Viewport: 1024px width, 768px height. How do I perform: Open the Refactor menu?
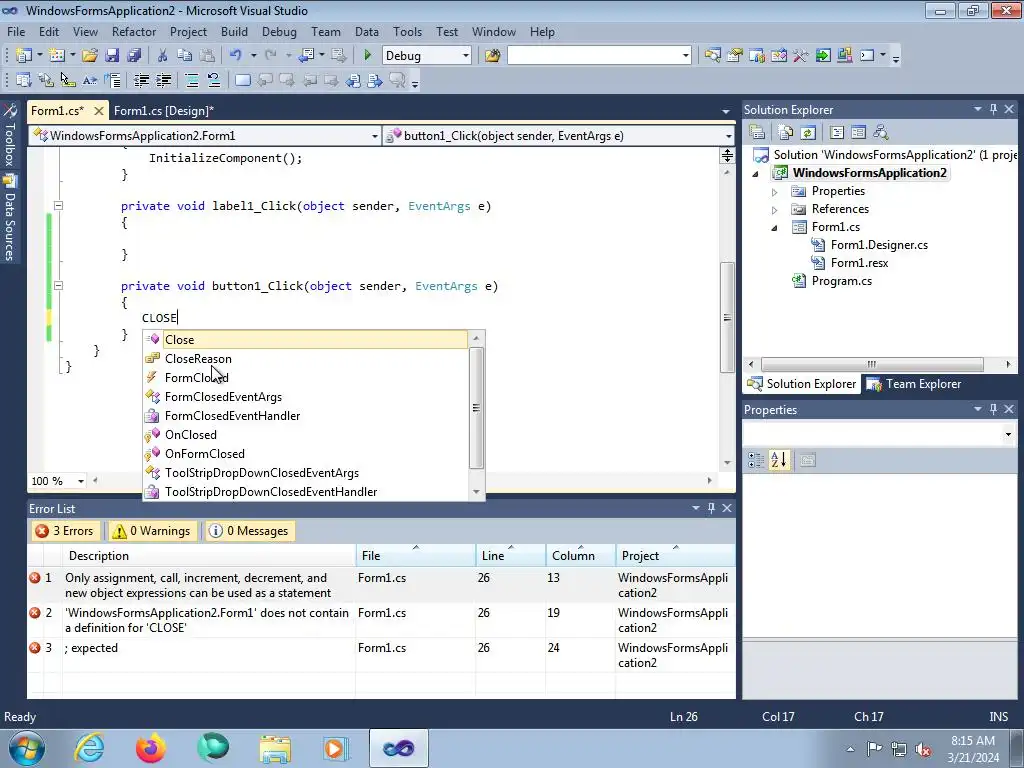(134, 31)
